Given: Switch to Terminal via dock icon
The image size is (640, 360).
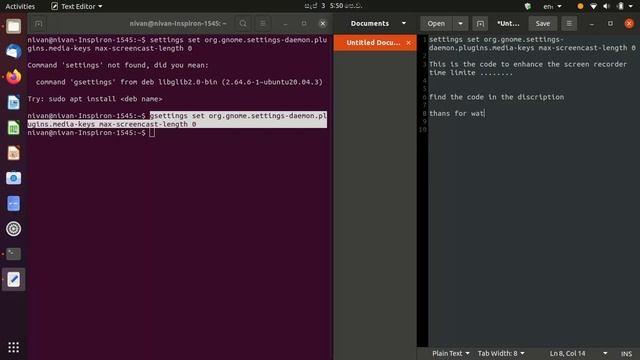Looking at the screenshot, I should point(13,254).
